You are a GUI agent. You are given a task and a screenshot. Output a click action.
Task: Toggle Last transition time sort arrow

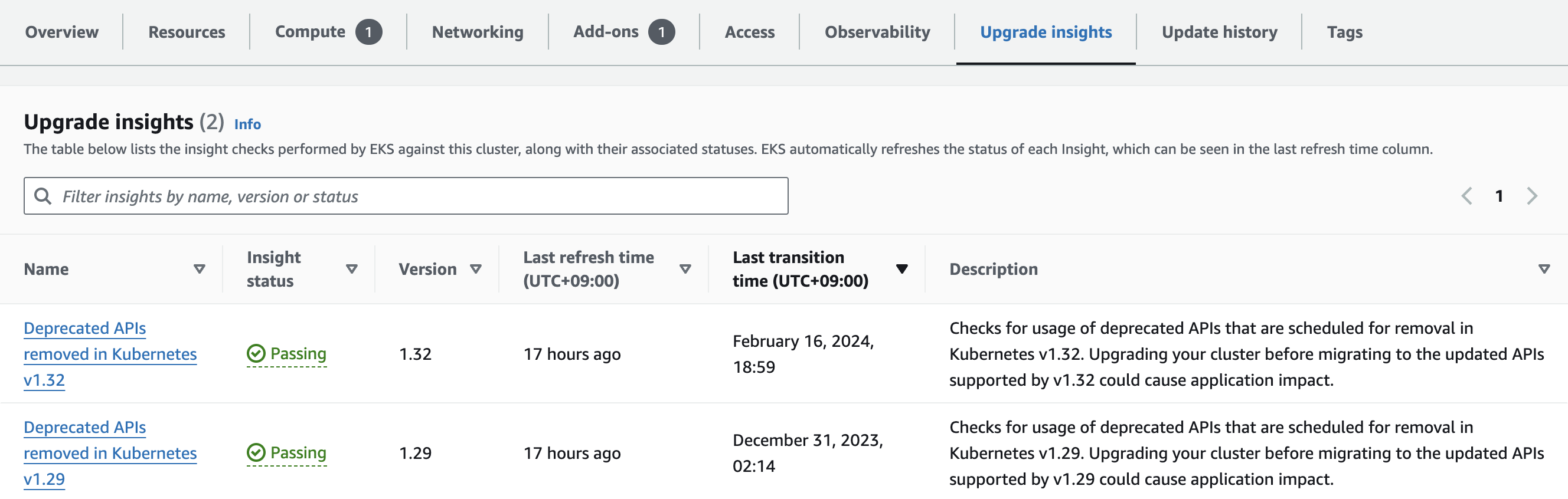[x=901, y=269]
